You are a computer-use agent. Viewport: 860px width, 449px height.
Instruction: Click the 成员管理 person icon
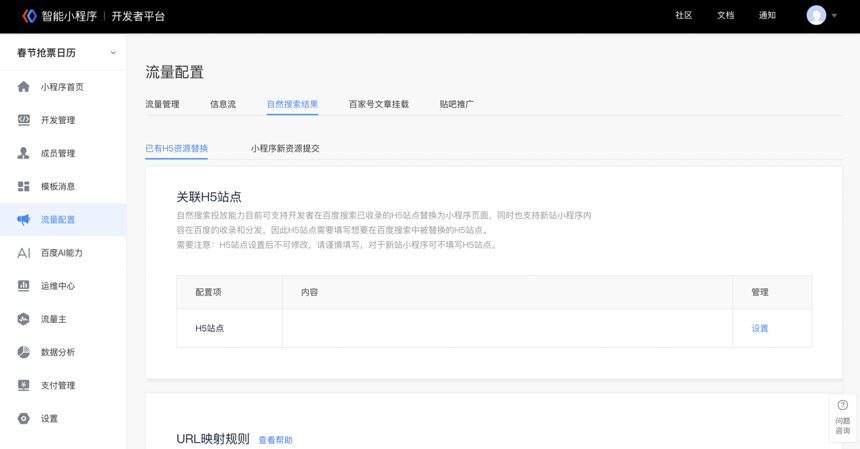click(24, 153)
